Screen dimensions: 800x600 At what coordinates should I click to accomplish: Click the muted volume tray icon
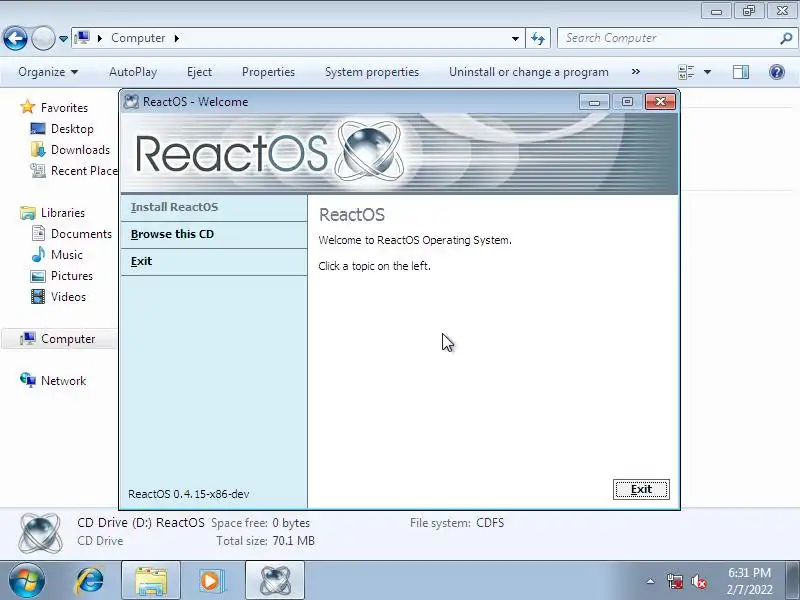coord(698,581)
